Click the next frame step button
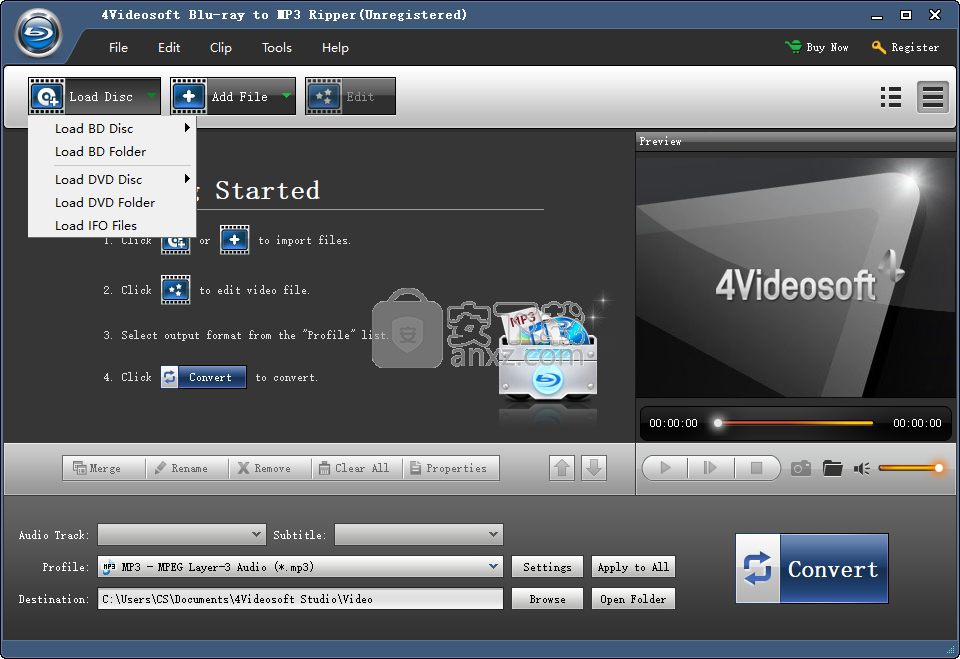 coord(710,469)
